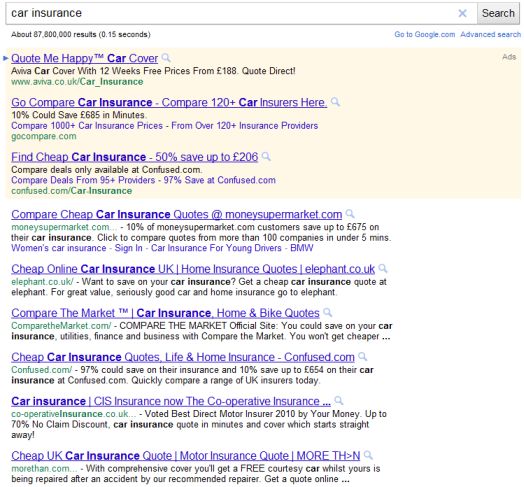Preview the Co-operative Insurance result
524x487 pixels.
click(x=339, y=401)
